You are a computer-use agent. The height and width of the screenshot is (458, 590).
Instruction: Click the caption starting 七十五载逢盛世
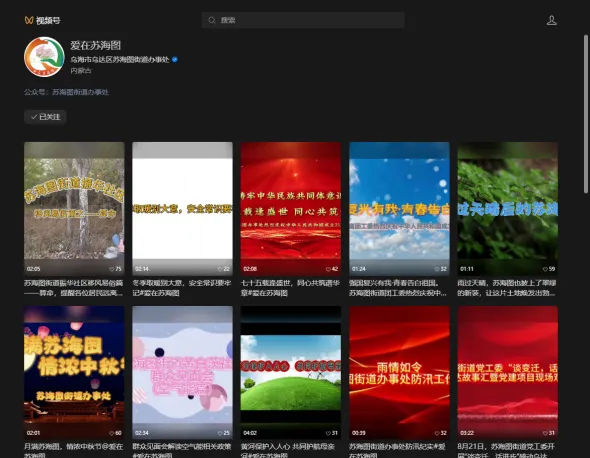[x=290, y=288]
